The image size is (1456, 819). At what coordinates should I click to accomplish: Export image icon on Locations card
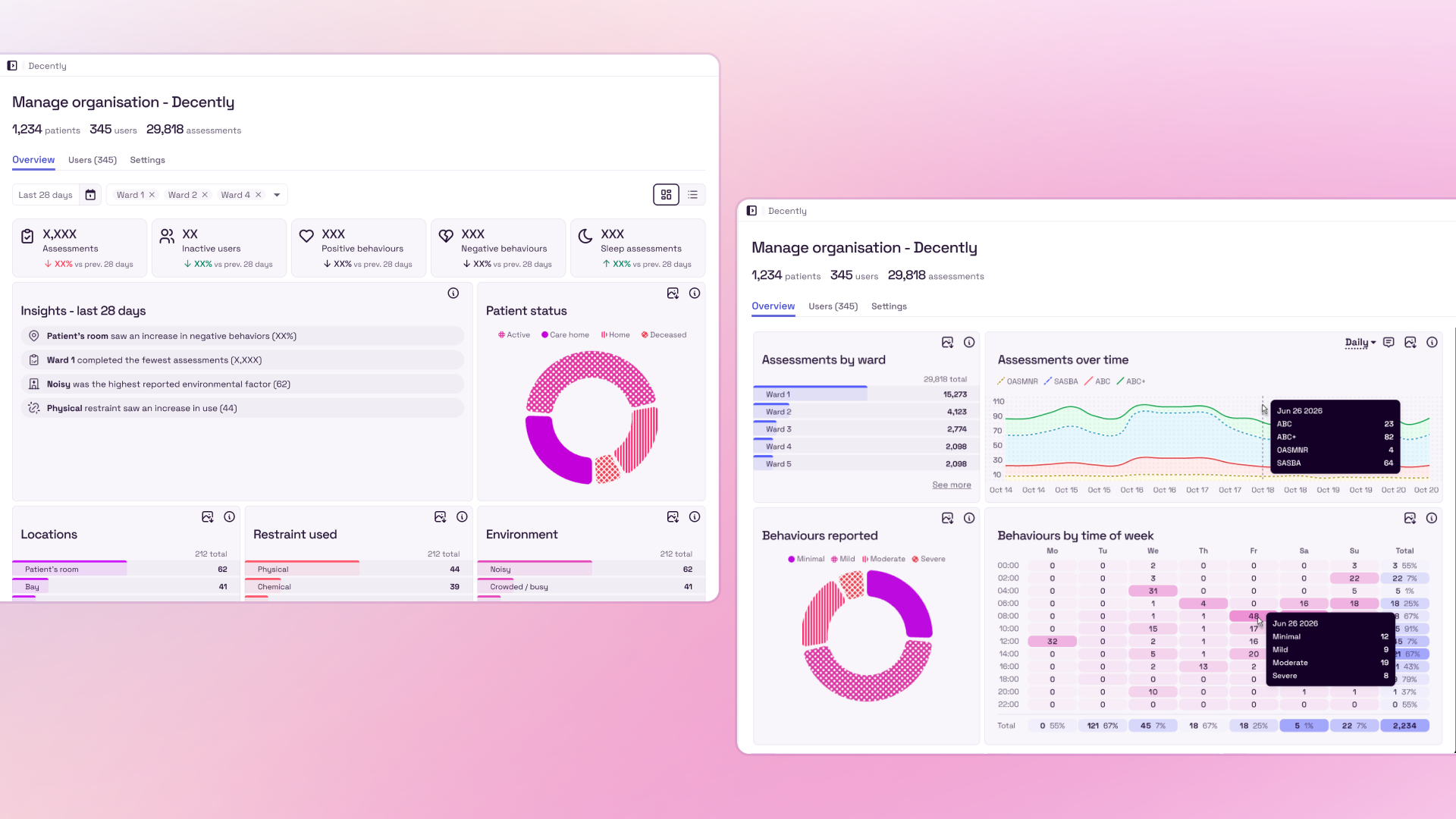click(207, 517)
